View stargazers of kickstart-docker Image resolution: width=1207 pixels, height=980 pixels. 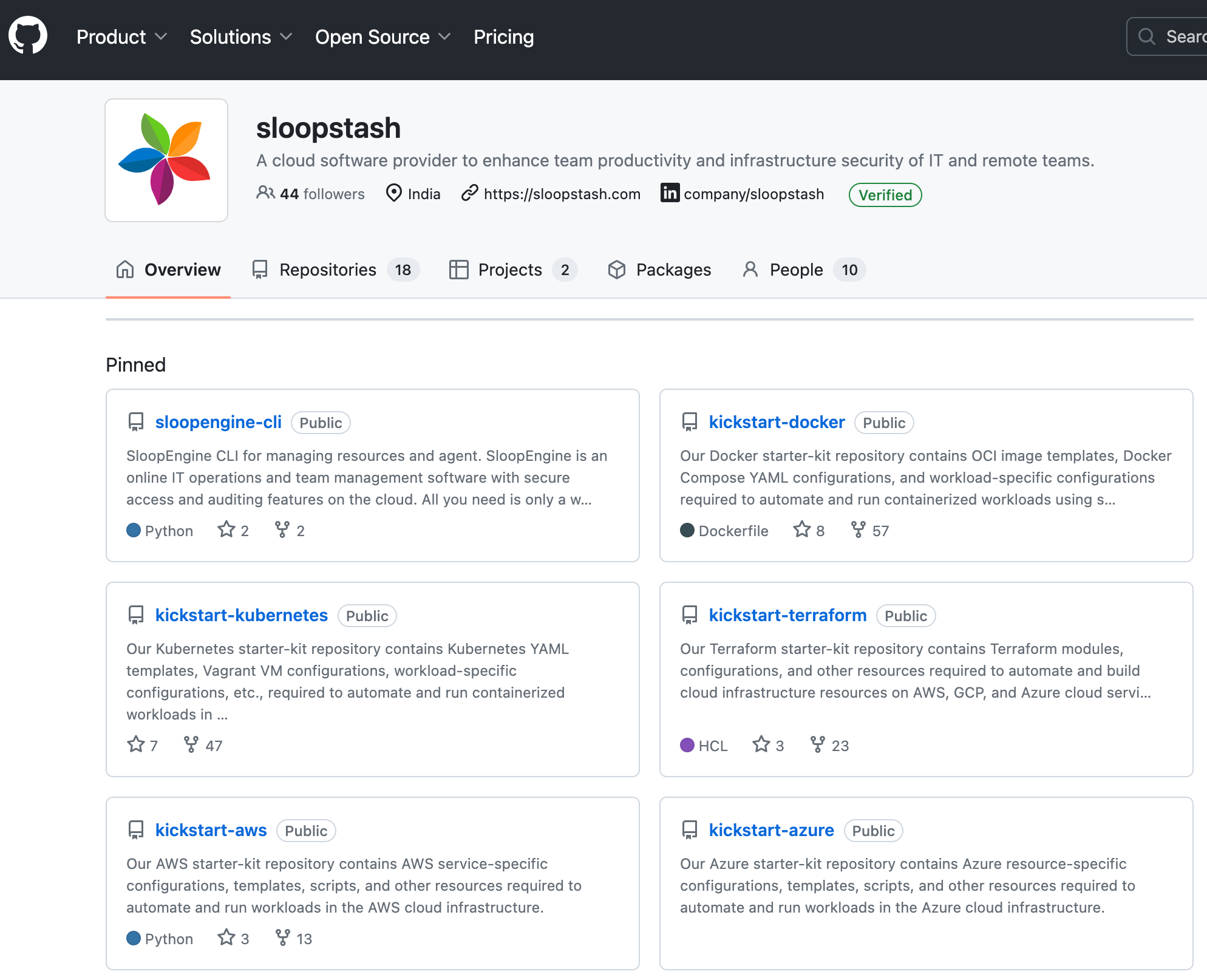click(x=809, y=530)
